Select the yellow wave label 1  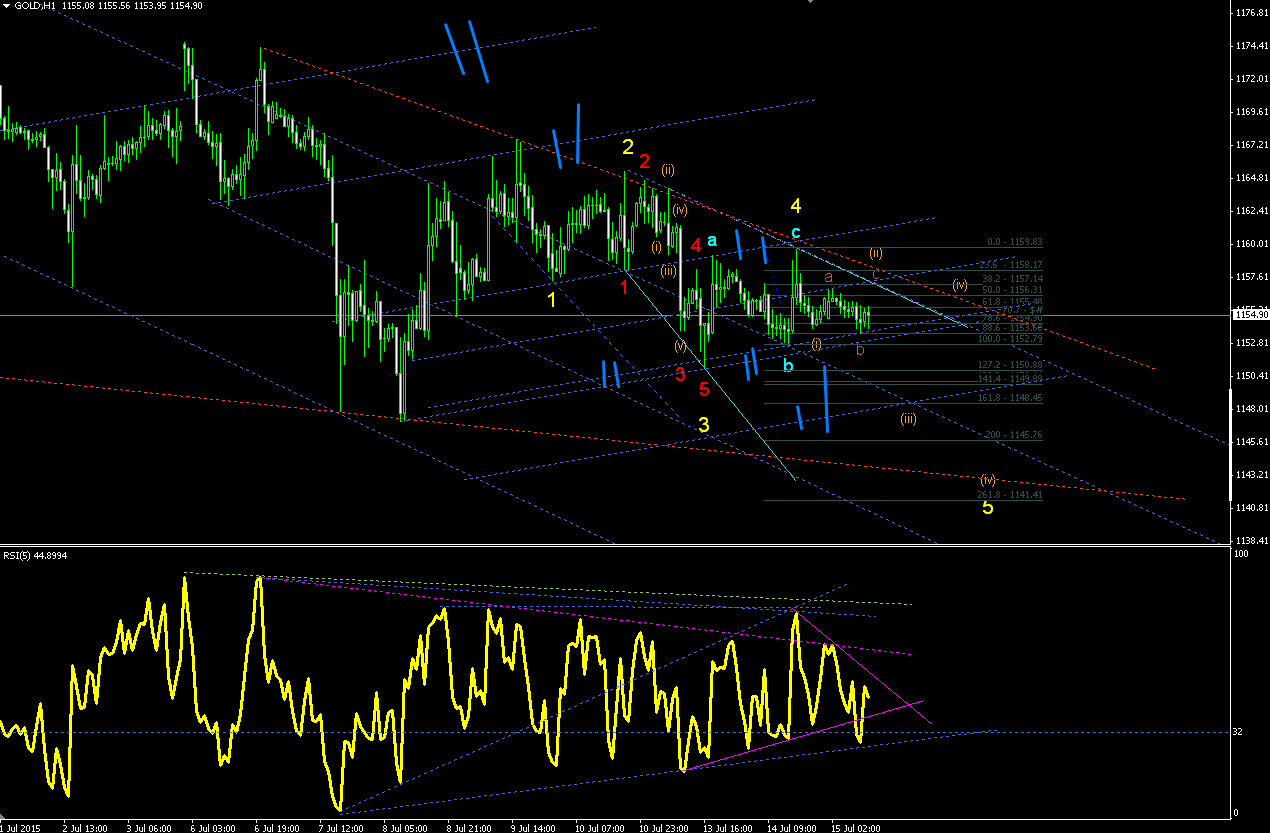click(551, 298)
